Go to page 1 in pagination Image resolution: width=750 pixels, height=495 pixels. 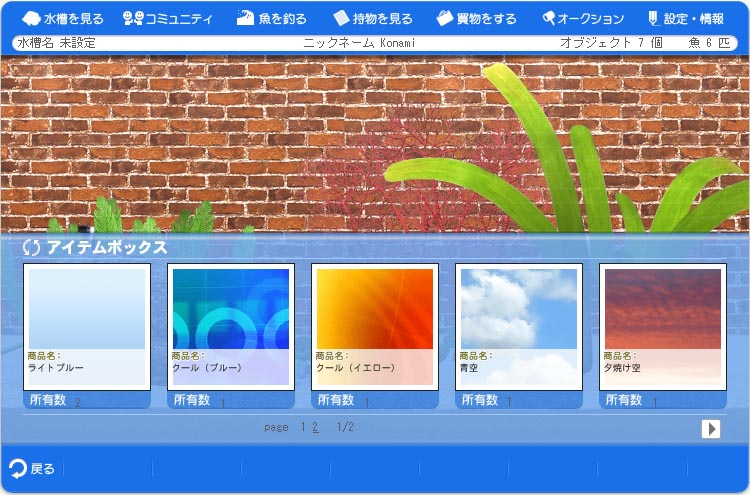point(303,427)
